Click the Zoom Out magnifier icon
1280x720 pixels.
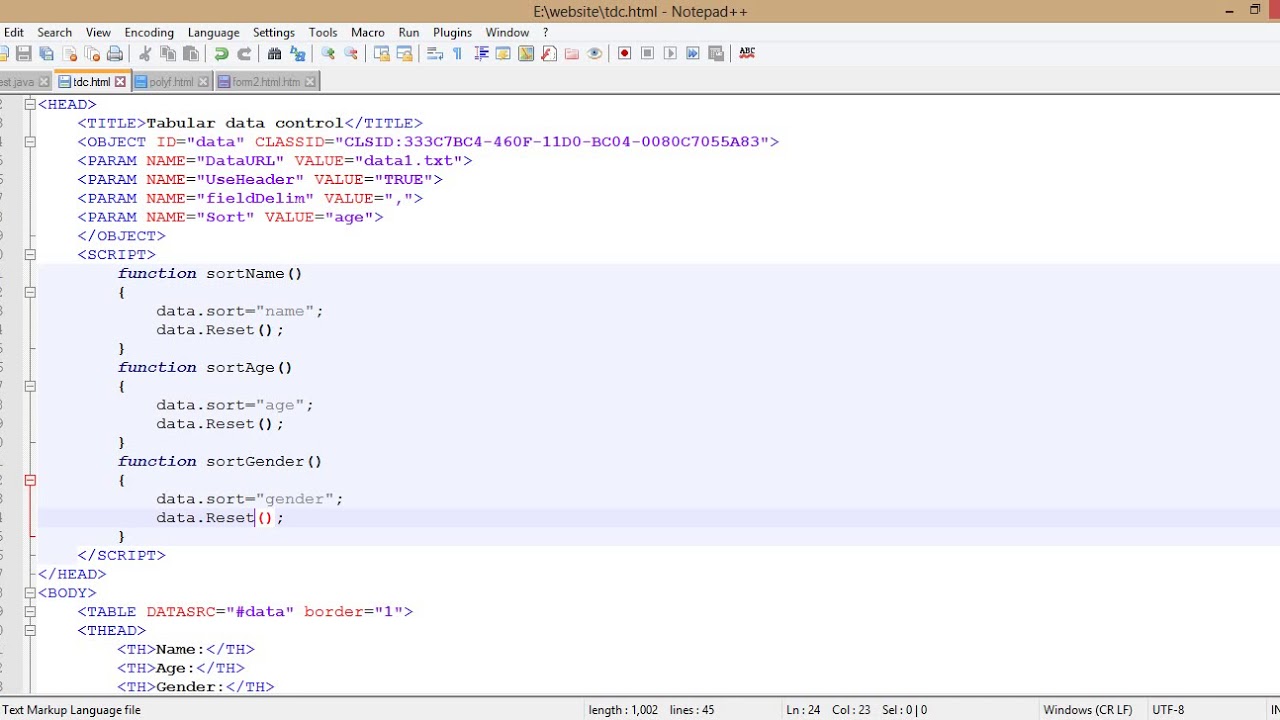[351, 53]
